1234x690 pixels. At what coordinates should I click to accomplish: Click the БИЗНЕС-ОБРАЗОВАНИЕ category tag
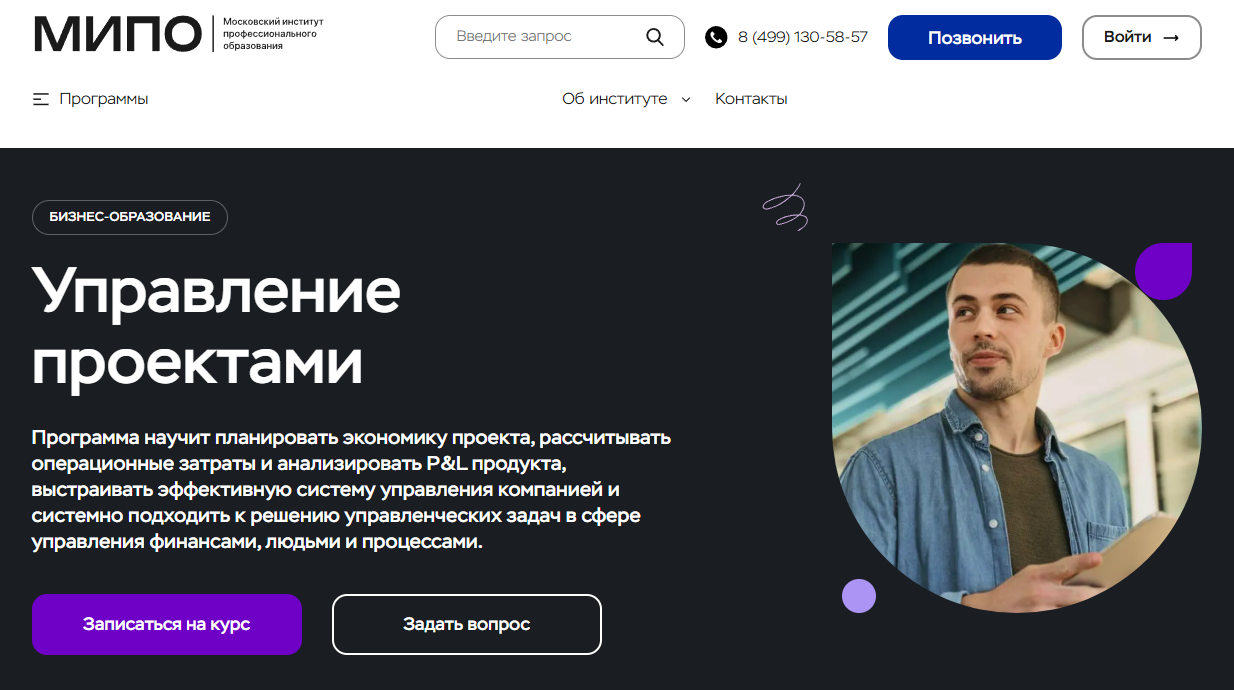130,217
